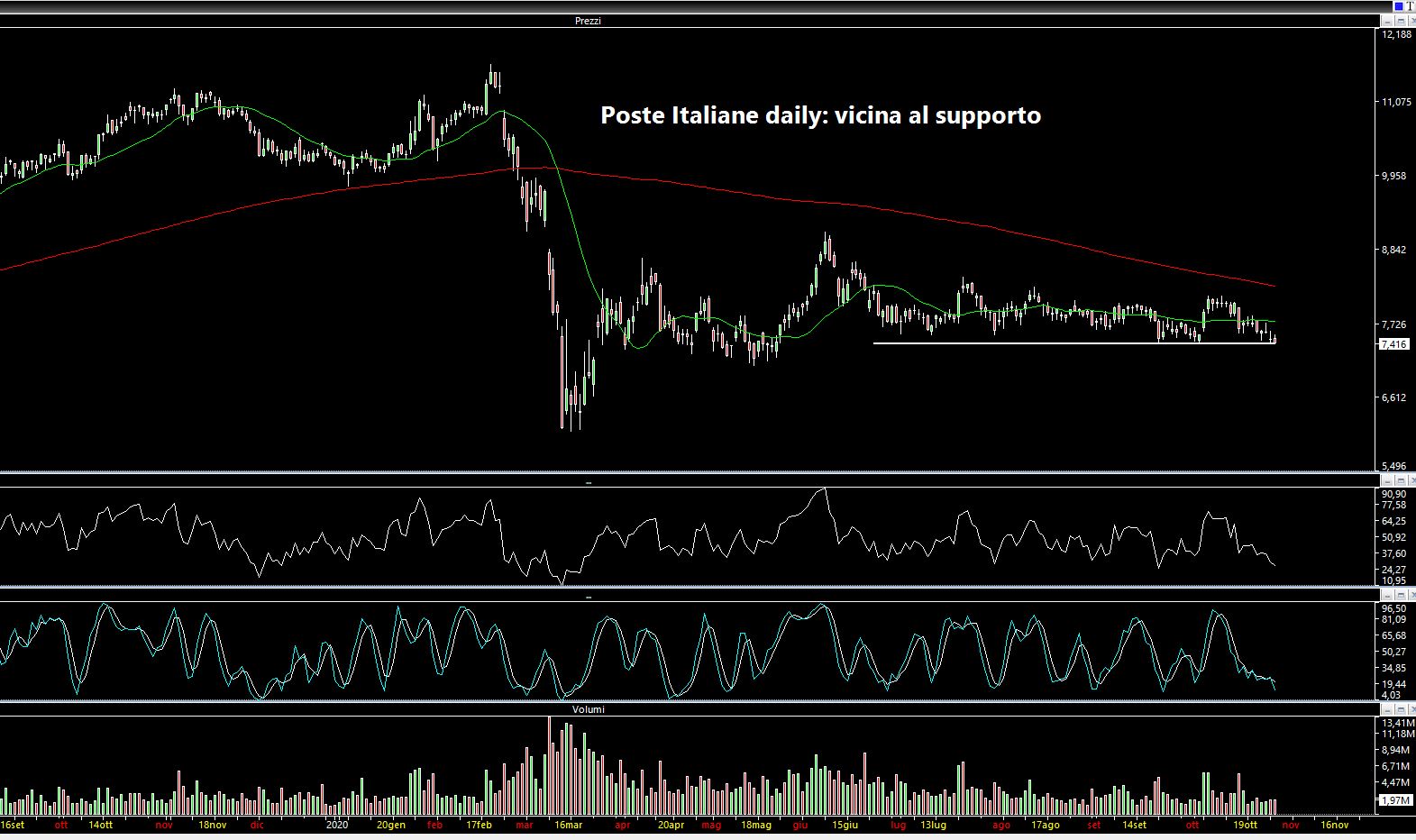This screenshot has height=840, width=1416.
Task: Click the current price tag 7,416
Action: [1393, 344]
